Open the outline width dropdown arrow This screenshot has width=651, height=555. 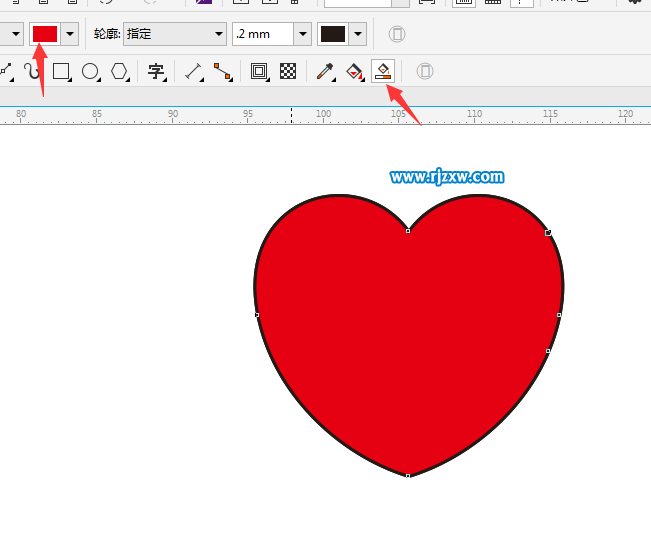303,34
